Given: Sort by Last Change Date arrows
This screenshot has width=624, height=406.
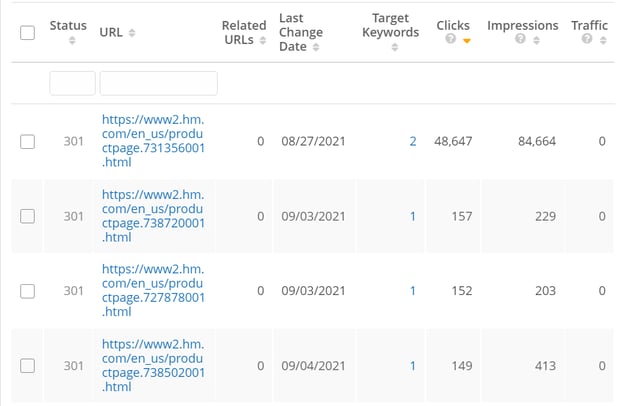Looking at the screenshot, I should tap(316, 47).
